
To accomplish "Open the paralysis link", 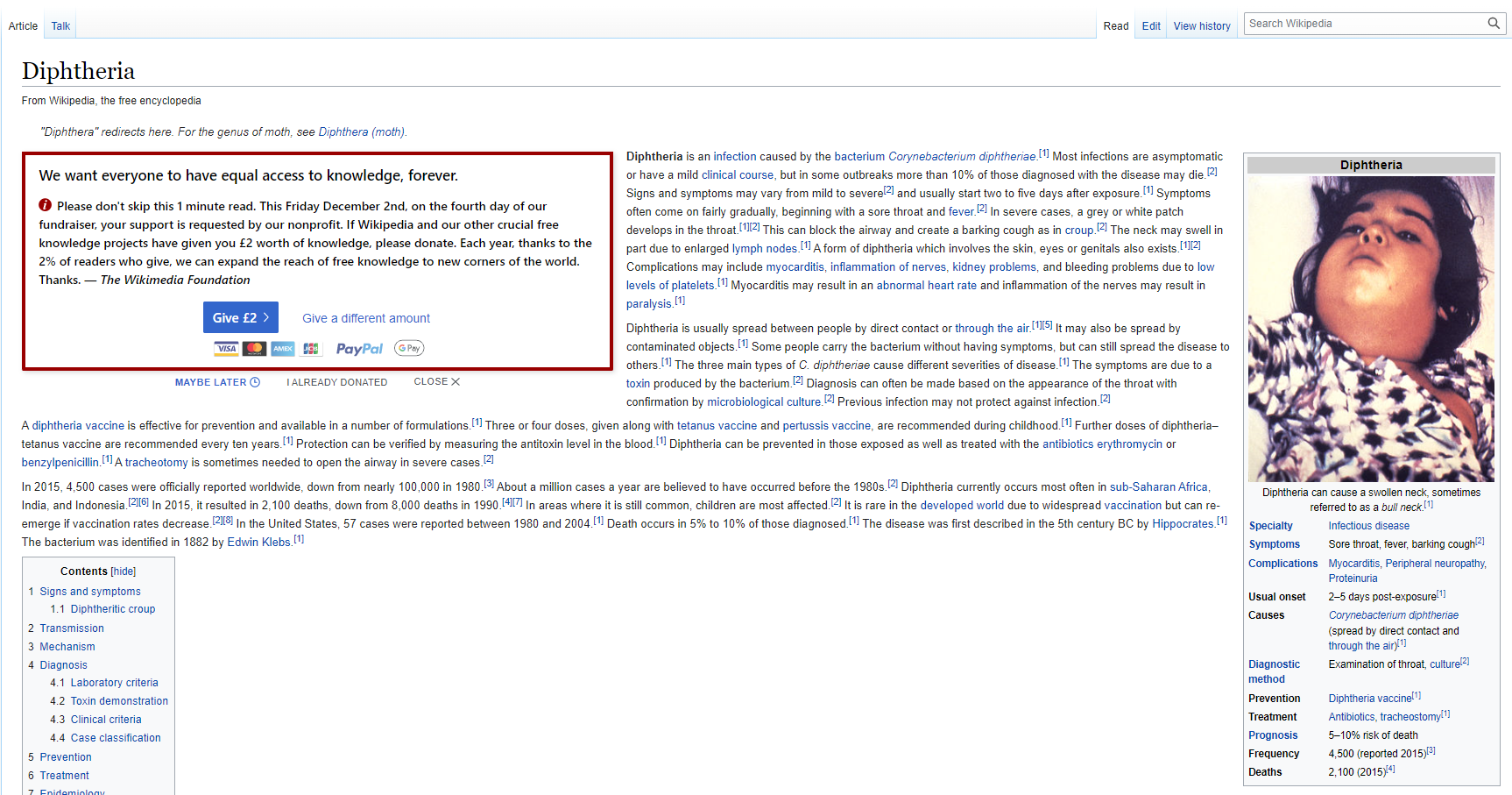I will [649, 304].
